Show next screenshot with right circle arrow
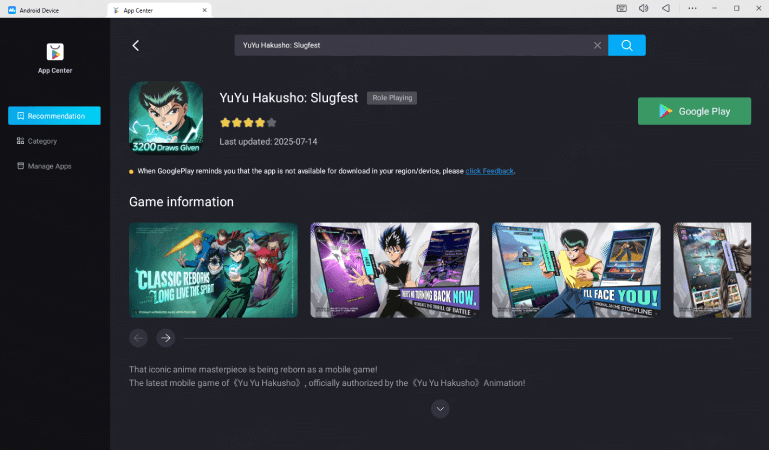The width and height of the screenshot is (769, 450). (166, 338)
